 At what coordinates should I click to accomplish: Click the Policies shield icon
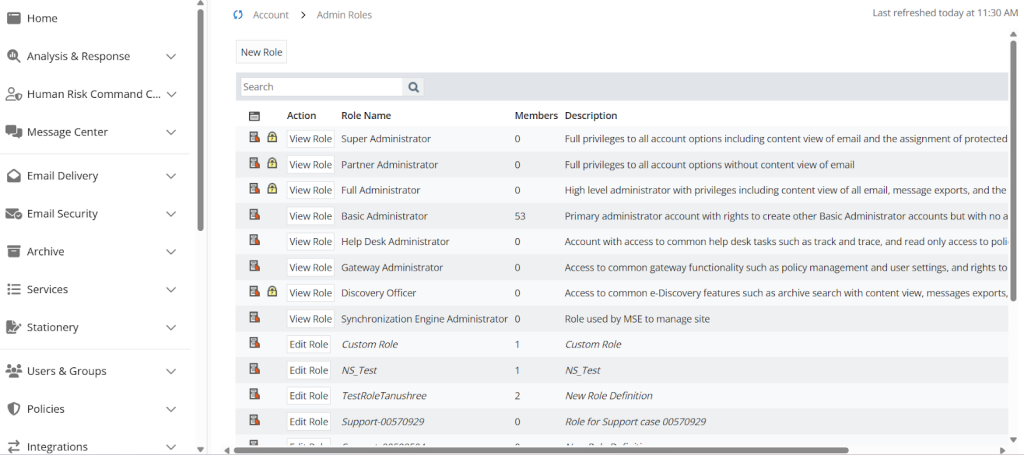(x=14, y=409)
